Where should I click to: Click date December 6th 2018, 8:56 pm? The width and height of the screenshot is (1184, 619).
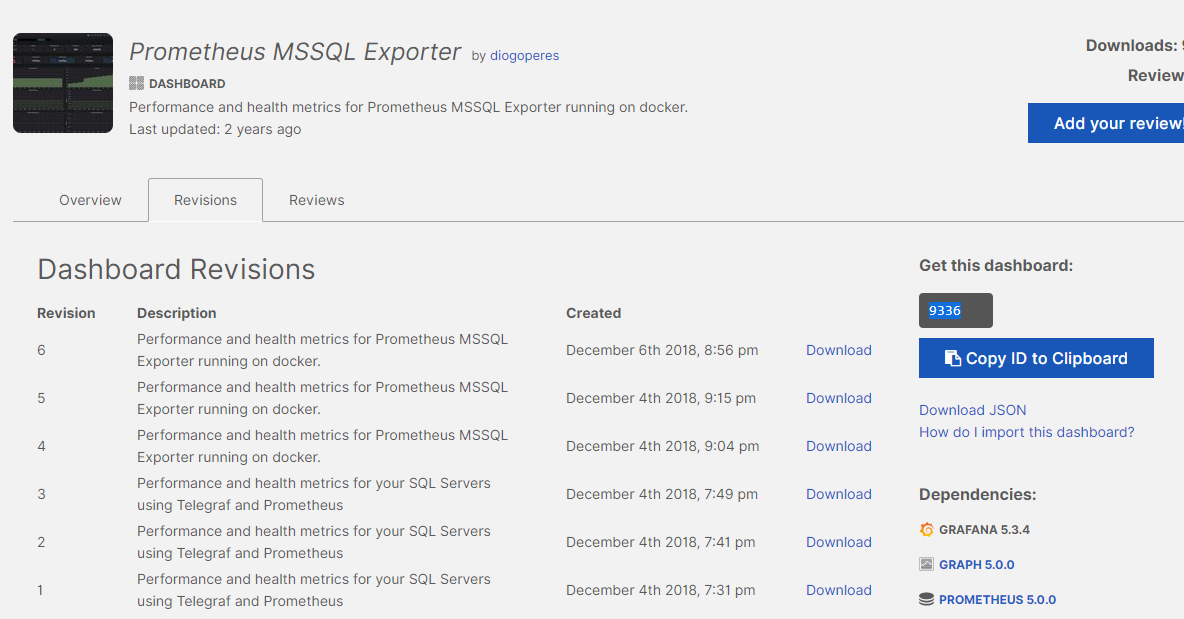(662, 350)
